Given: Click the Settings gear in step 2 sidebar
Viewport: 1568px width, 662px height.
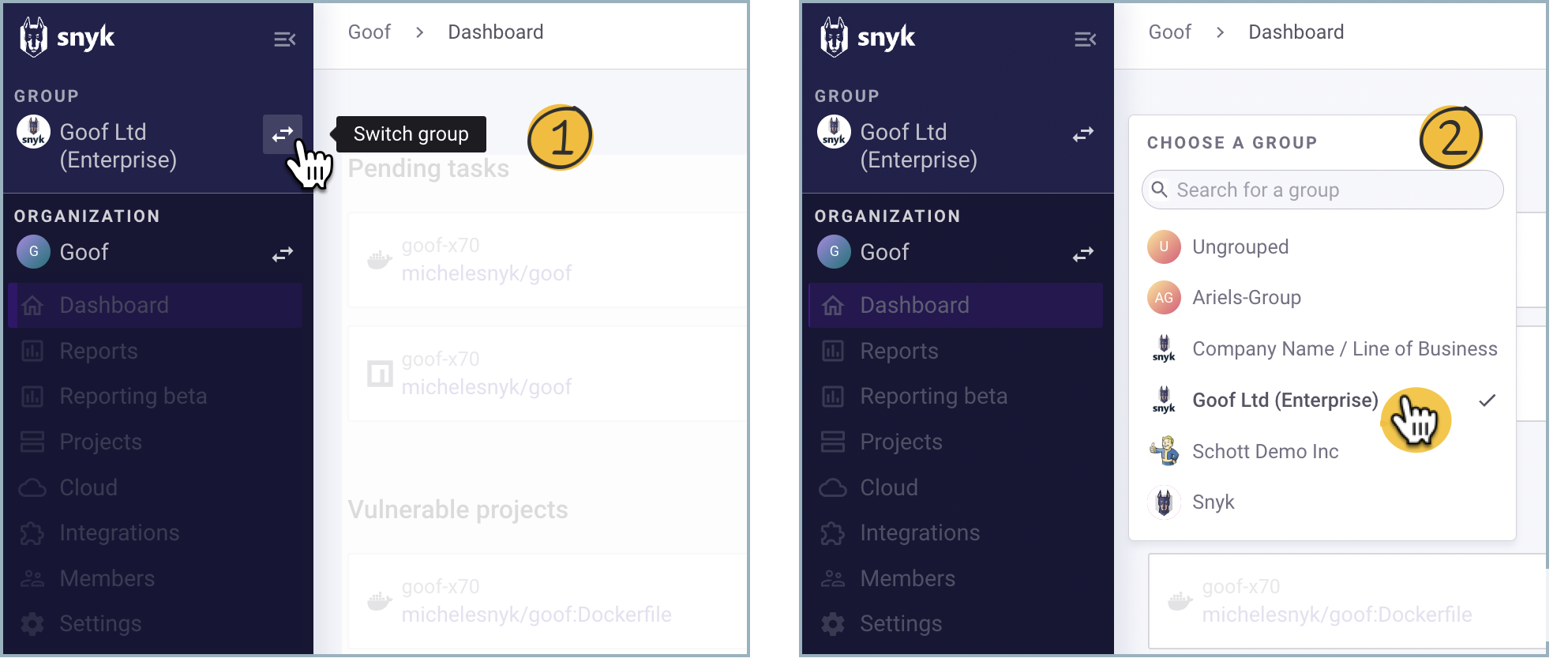Looking at the screenshot, I should 833,624.
